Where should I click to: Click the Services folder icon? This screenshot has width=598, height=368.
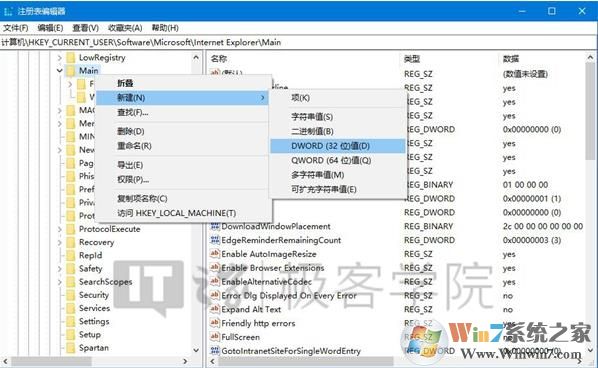pyautogui.click(x=71, y=308)
